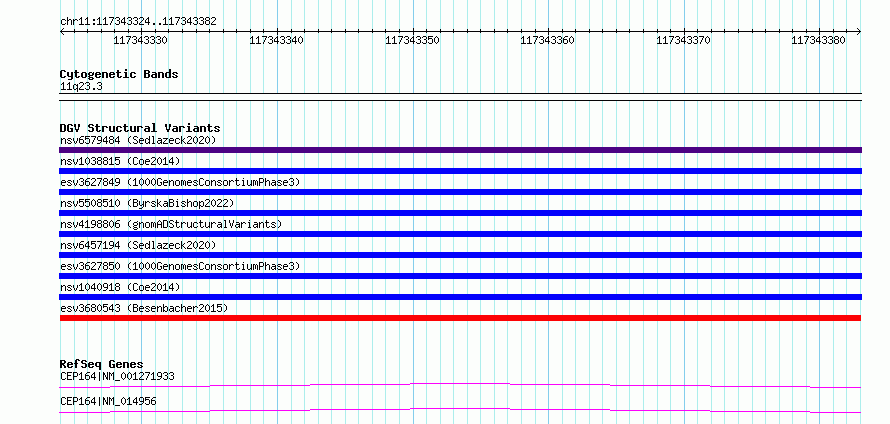This screenshot has width=890, height=424.
Task: Open the CEP164|NM_001271933 transcript label
Action: pos(117,376)
